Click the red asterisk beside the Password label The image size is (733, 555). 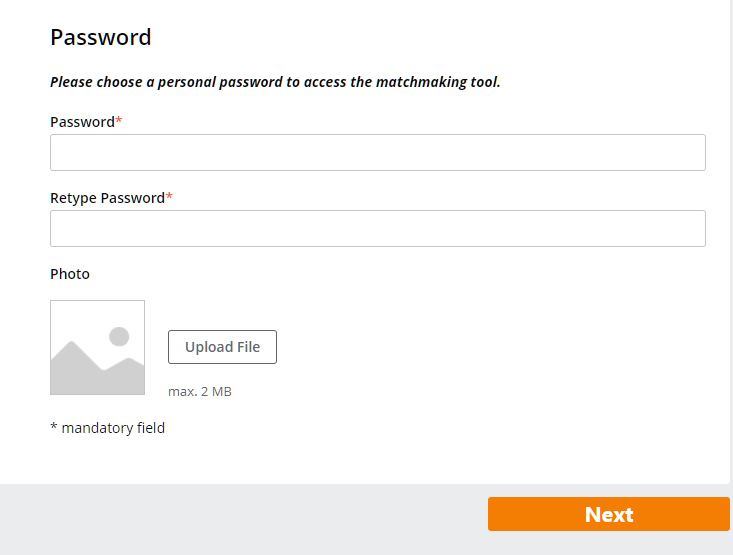(x=119, y=121)
